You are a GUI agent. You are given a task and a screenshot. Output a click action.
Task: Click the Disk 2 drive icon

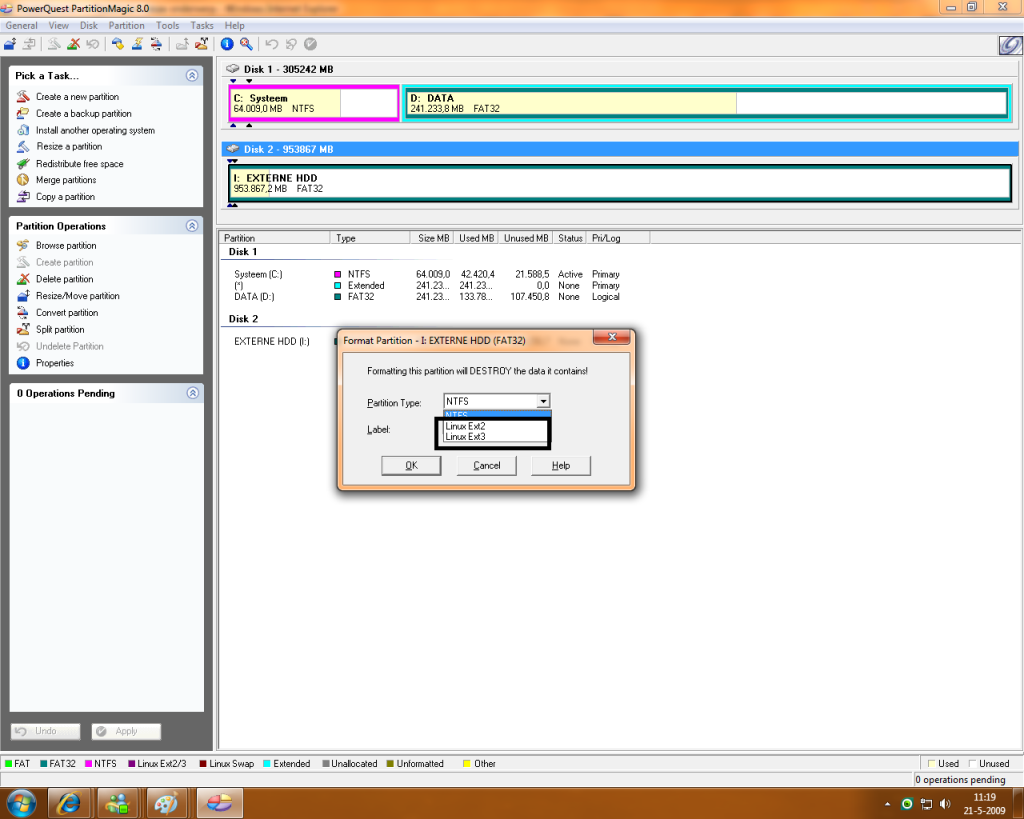232,149
